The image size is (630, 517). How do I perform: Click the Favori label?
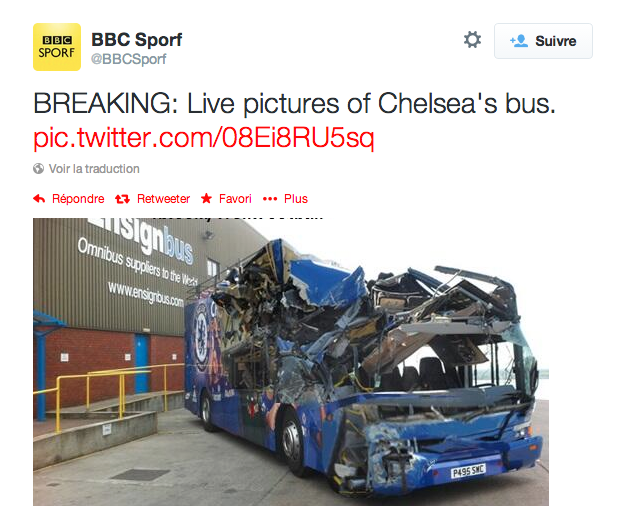pyautogui.click(x=235, y=199)
